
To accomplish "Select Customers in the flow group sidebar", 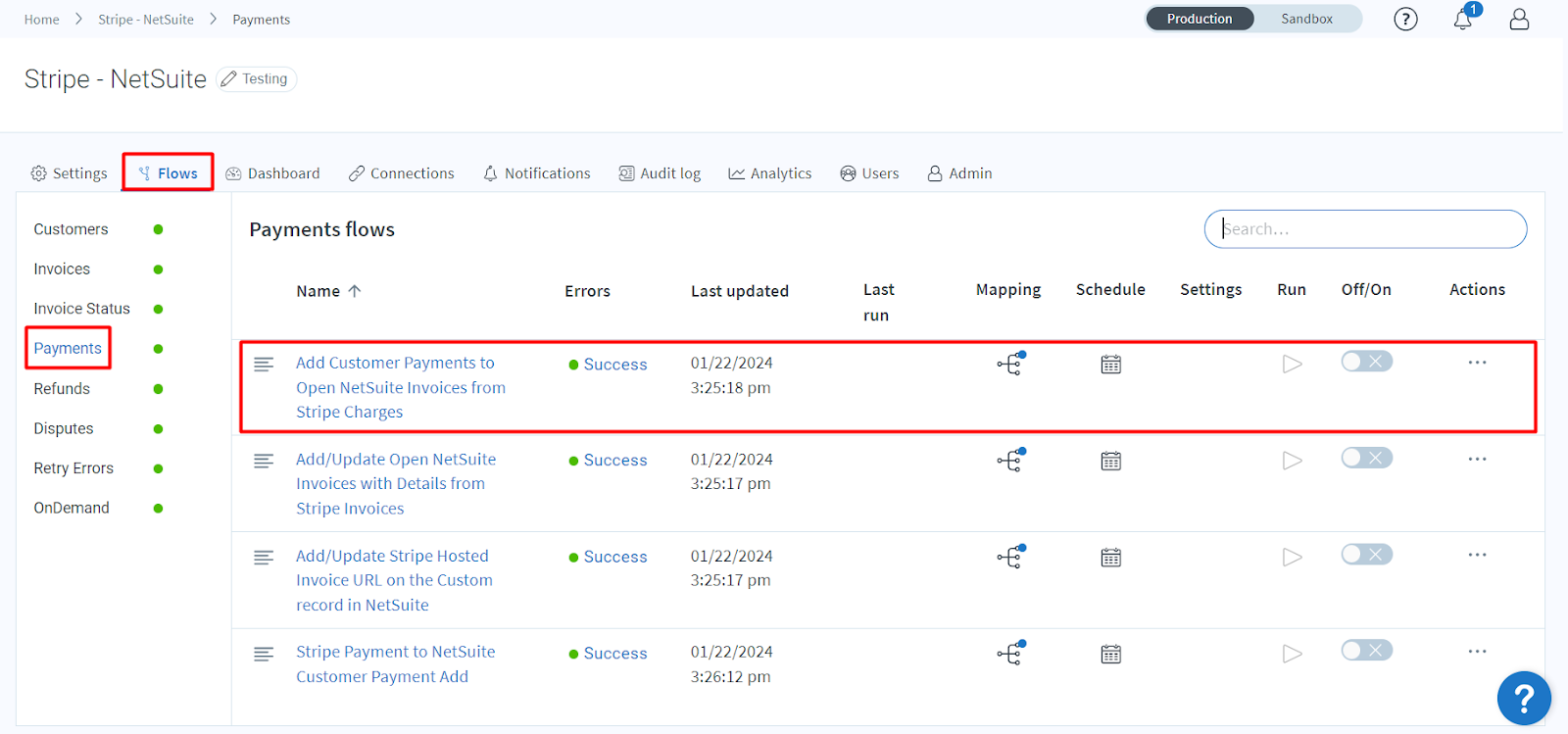I will (x=71, y=229).
